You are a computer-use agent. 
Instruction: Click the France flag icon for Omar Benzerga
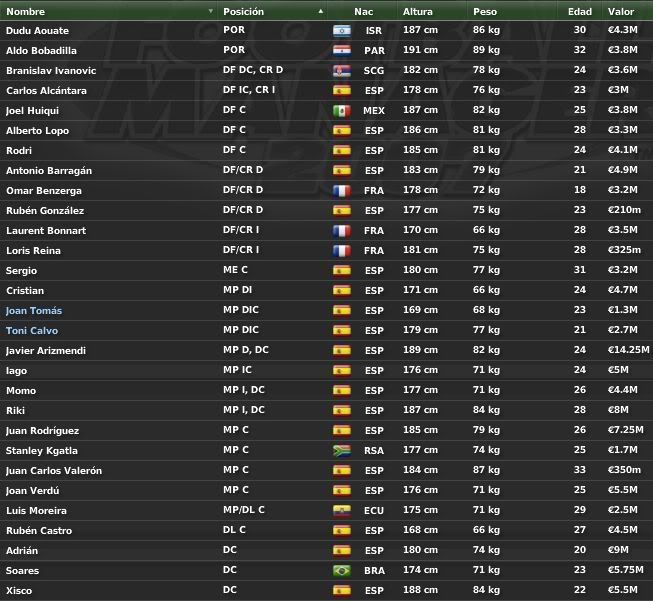(x=342, y=191)
